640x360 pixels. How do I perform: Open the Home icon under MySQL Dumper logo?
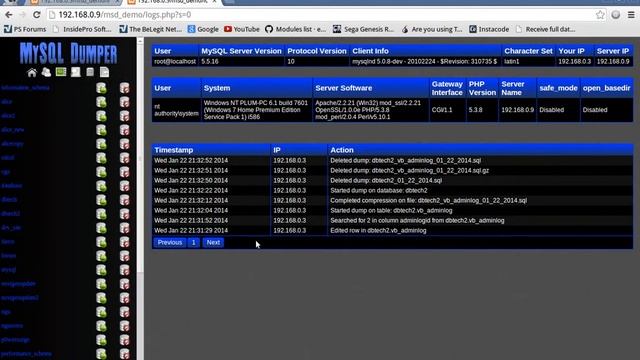[32, 73]
